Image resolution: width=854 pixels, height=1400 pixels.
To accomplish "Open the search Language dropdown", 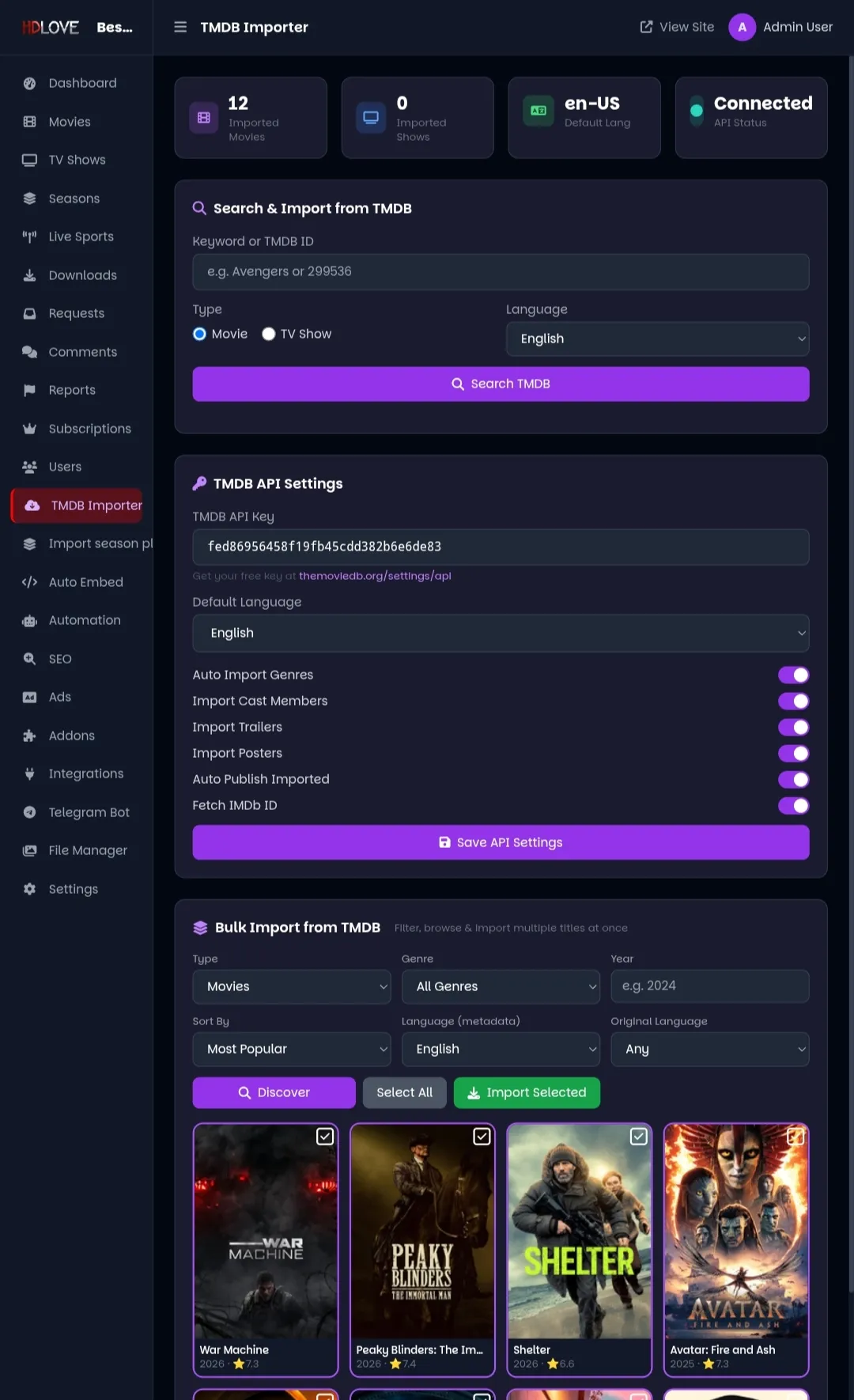I will coord(658,339).
